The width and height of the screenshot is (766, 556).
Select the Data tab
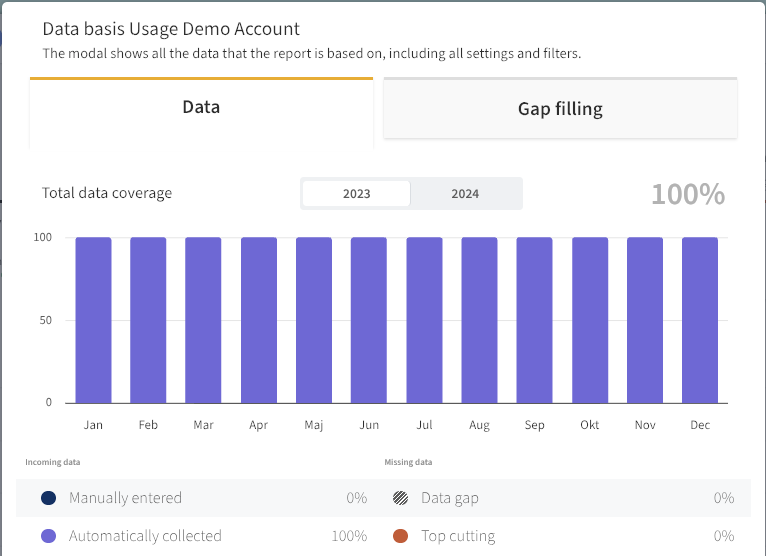click(x=201, y=106)
